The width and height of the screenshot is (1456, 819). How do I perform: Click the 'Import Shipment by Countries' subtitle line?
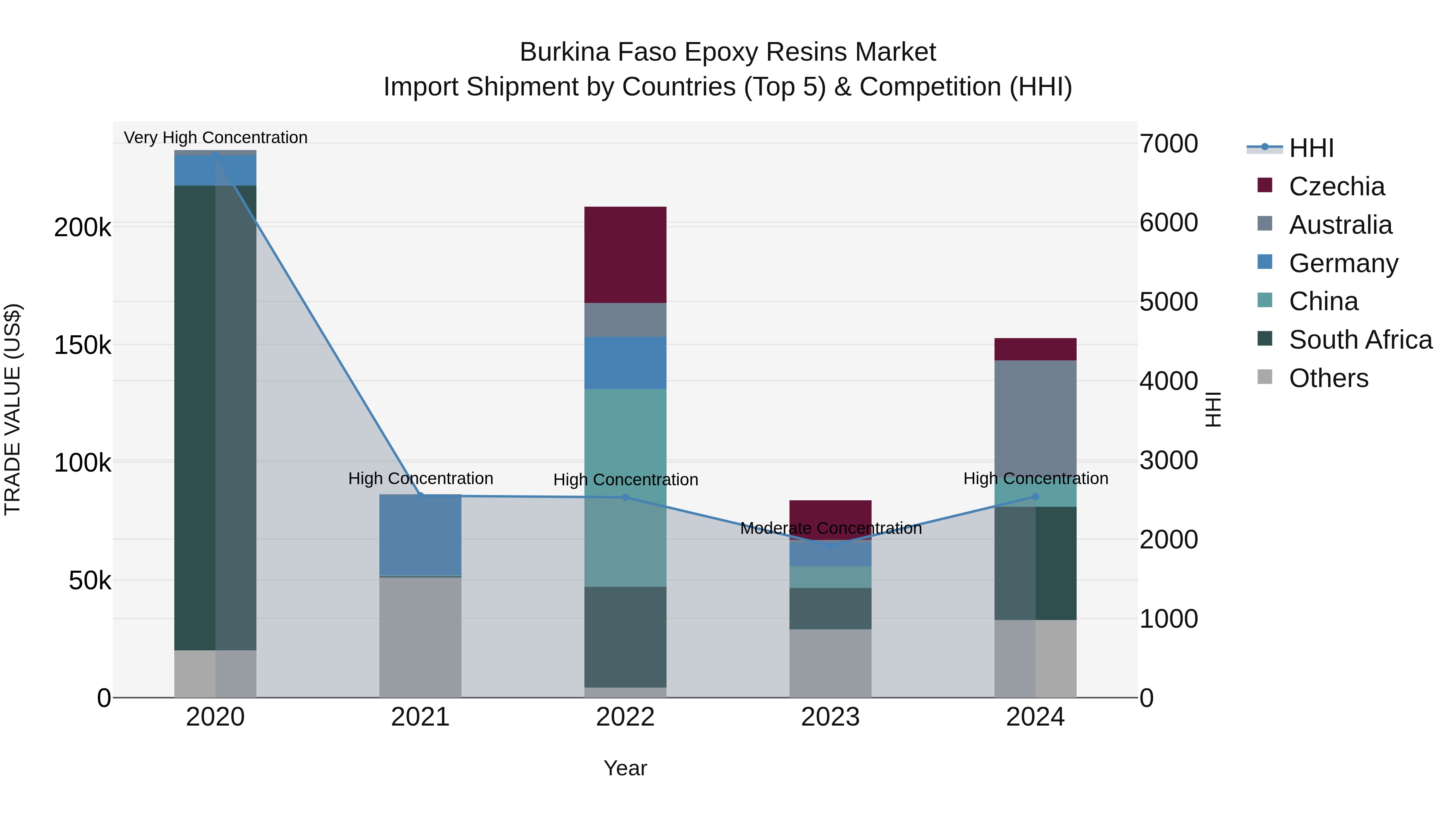tap(728, 87)
